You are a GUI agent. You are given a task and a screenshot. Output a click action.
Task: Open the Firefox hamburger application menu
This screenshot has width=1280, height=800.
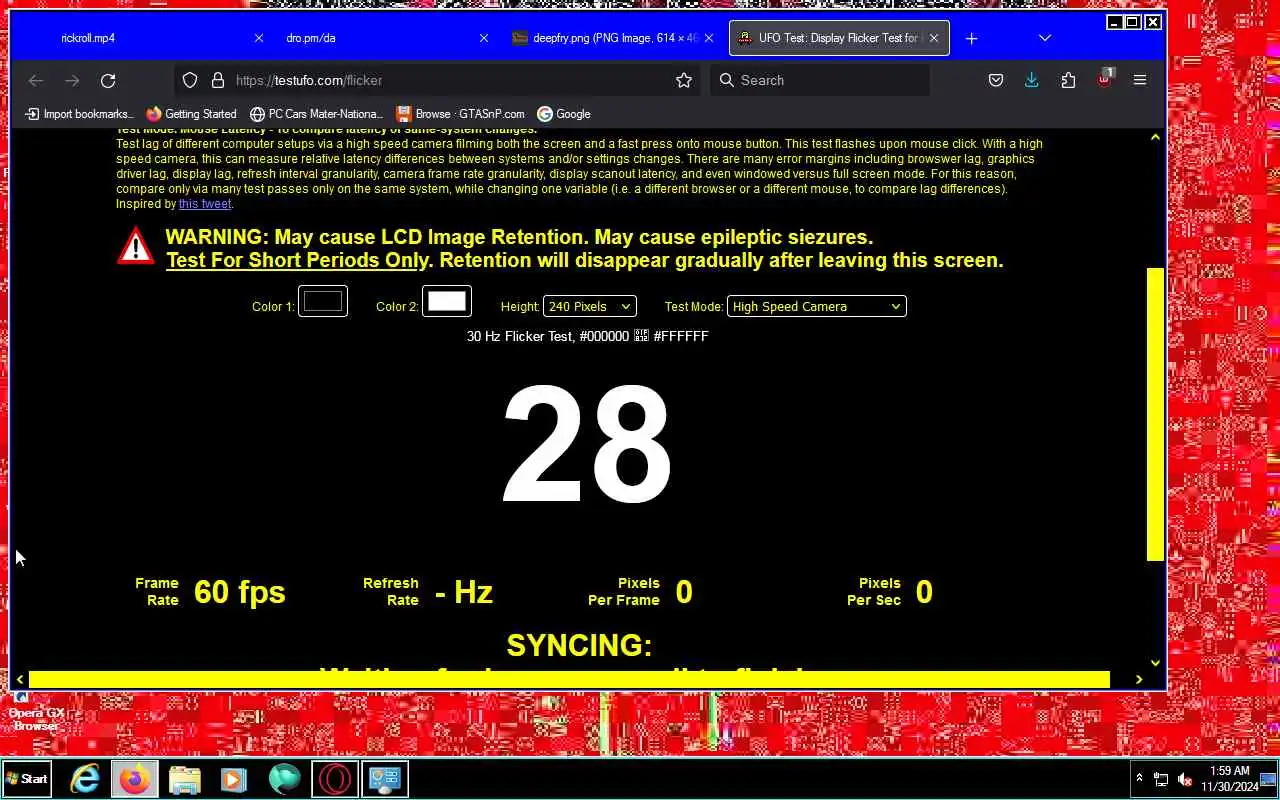click(1140, 80)
